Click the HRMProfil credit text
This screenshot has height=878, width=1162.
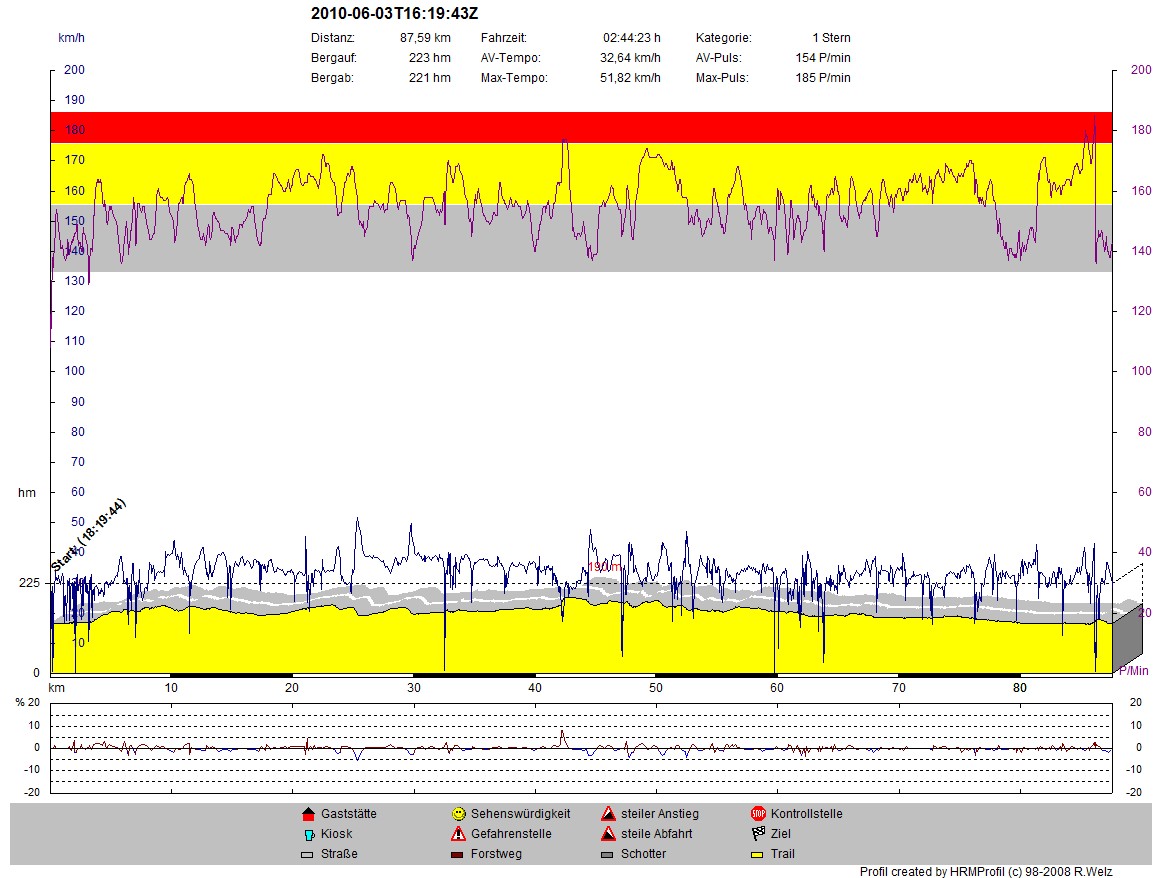[x=971, y=871]
